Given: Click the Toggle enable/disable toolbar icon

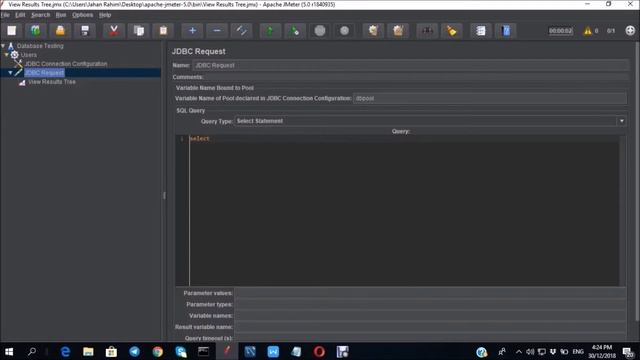Looking at the screenshot, I should (x=241, y=31).
